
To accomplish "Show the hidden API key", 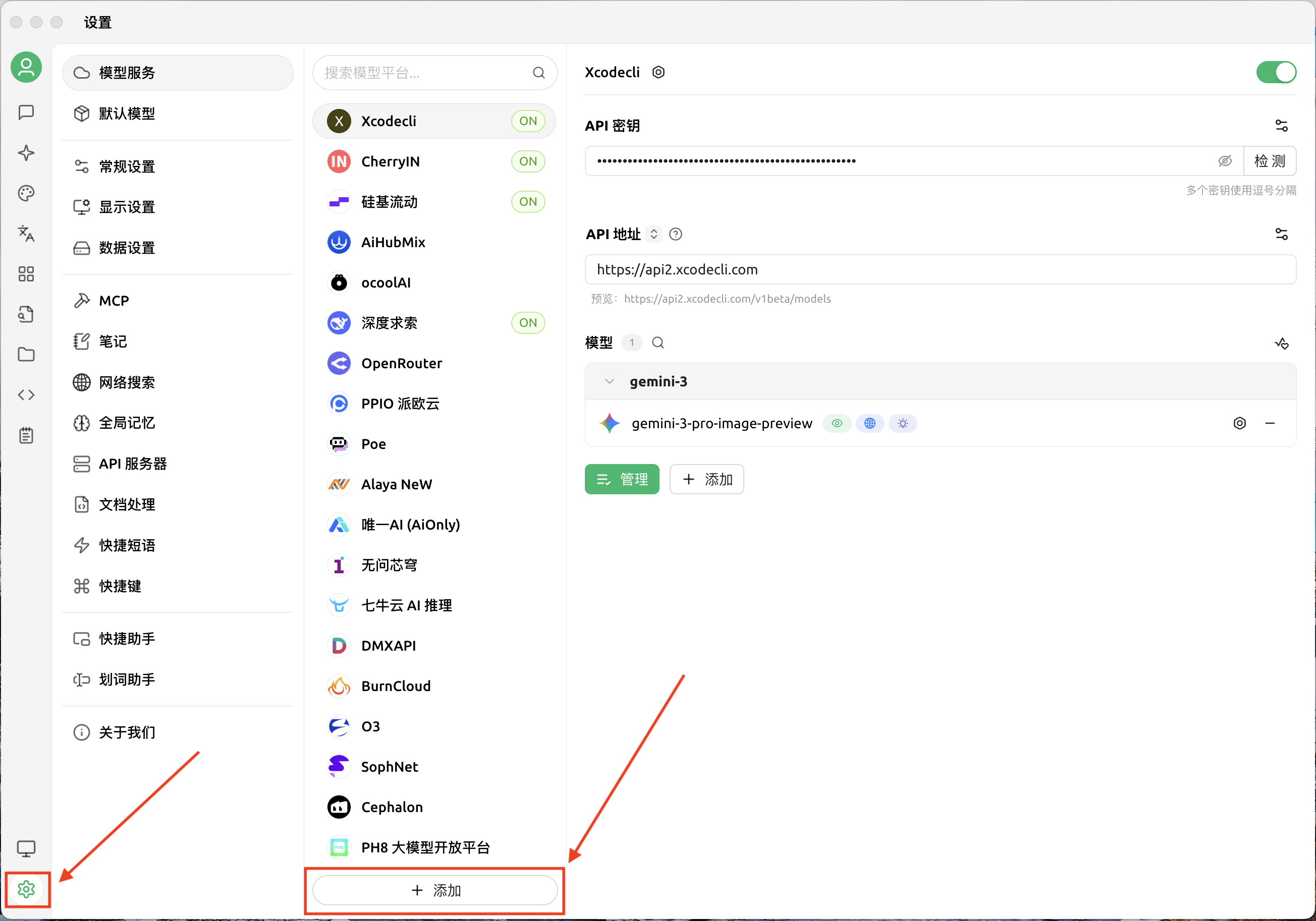I will (1226, 161).
